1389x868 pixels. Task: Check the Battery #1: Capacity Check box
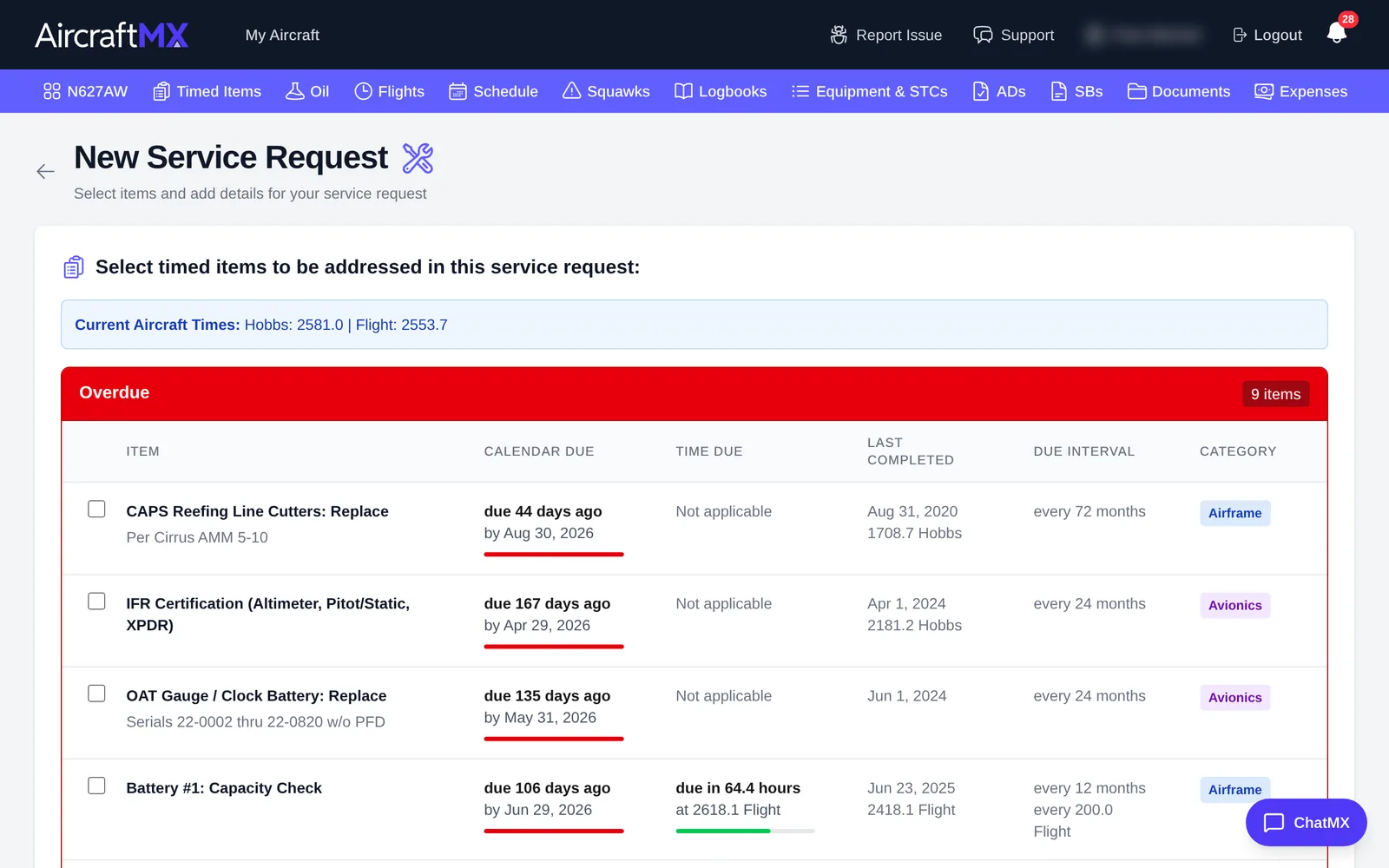click(96, 786)
